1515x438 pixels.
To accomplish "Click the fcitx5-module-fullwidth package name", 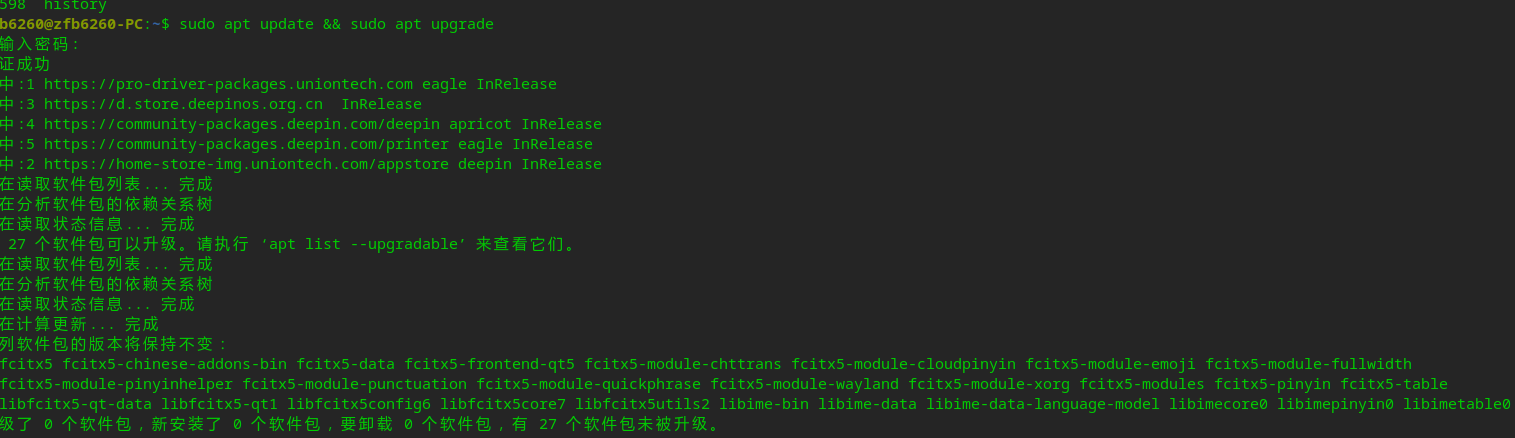I will (1308, 364).
